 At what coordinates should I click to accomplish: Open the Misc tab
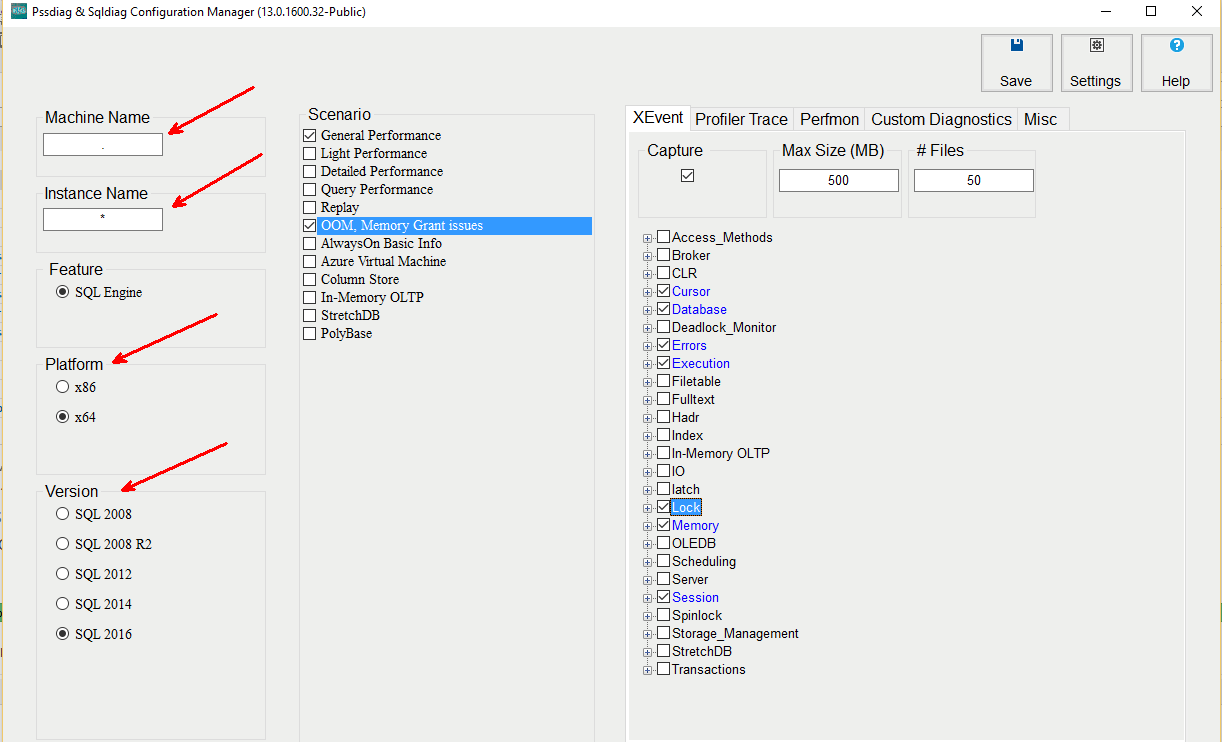(x=1040, y=119)
